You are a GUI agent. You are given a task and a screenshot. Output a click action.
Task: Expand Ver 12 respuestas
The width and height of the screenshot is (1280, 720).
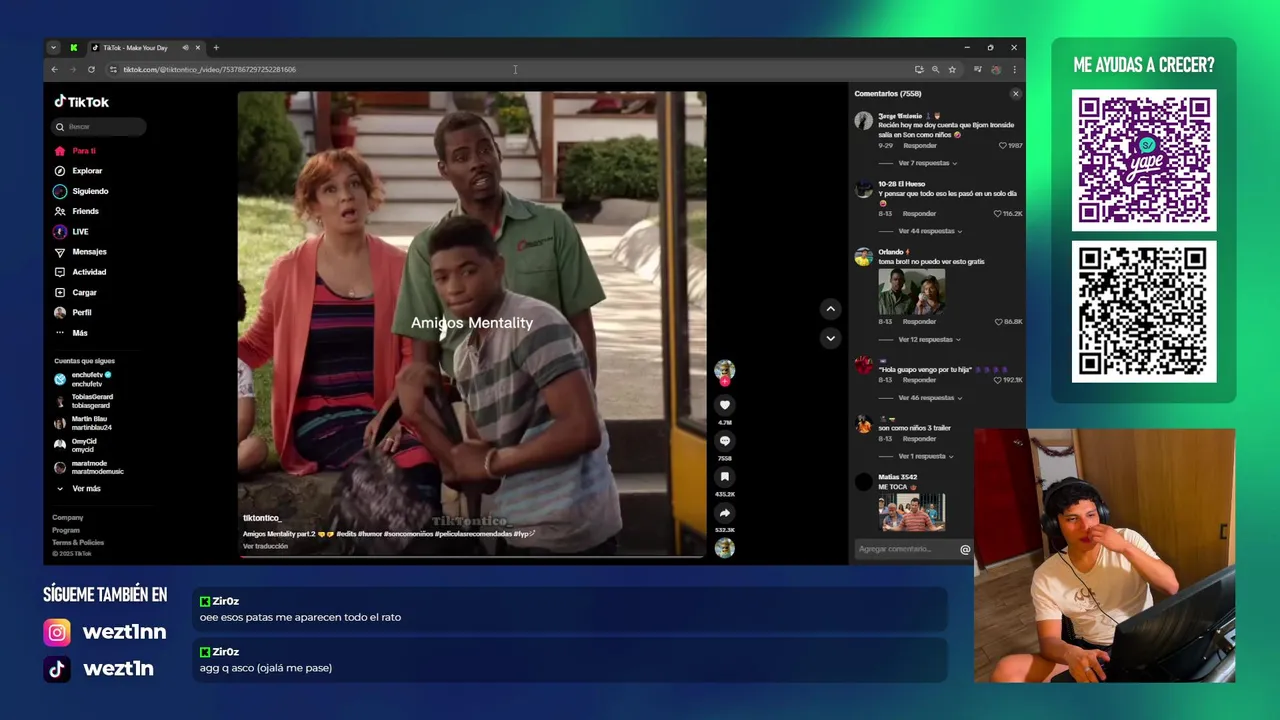coord(930,340)
